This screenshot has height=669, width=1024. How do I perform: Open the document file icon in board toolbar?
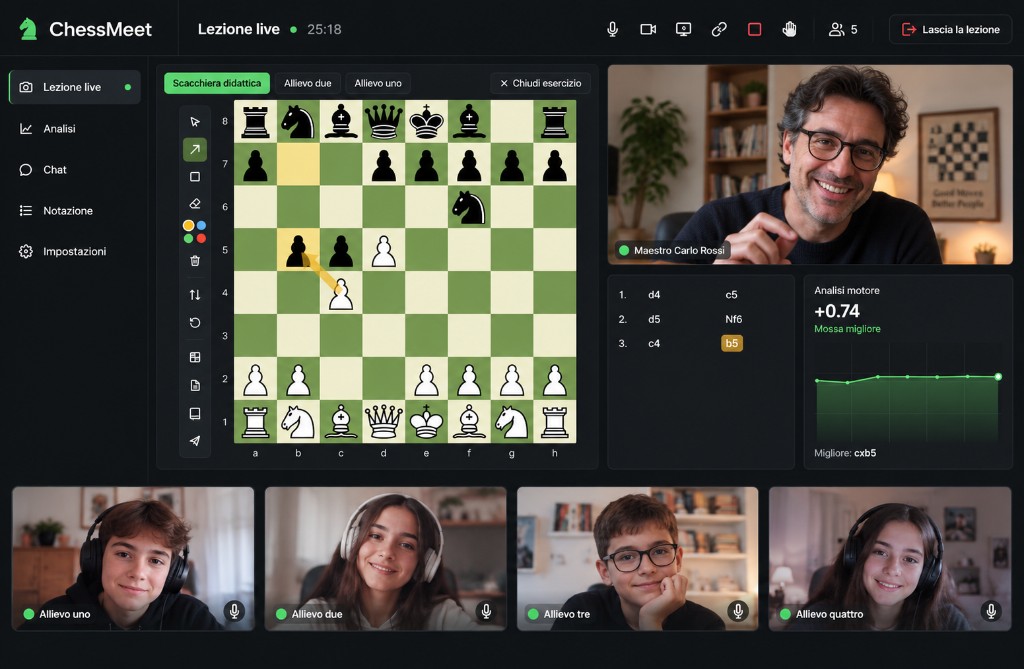(195, 385)
